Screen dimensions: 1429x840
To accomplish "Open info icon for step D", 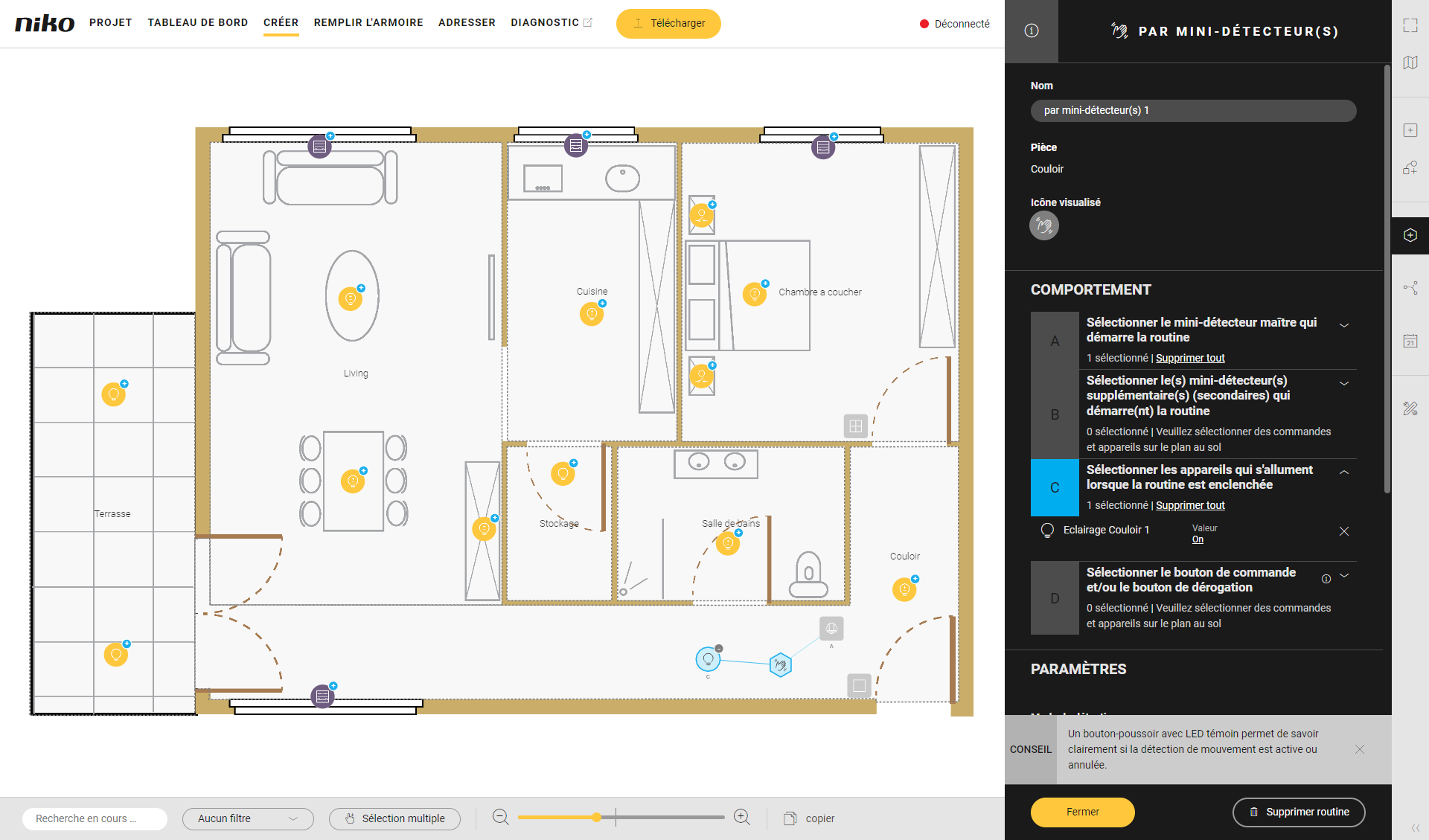I will coord(1326,579).
